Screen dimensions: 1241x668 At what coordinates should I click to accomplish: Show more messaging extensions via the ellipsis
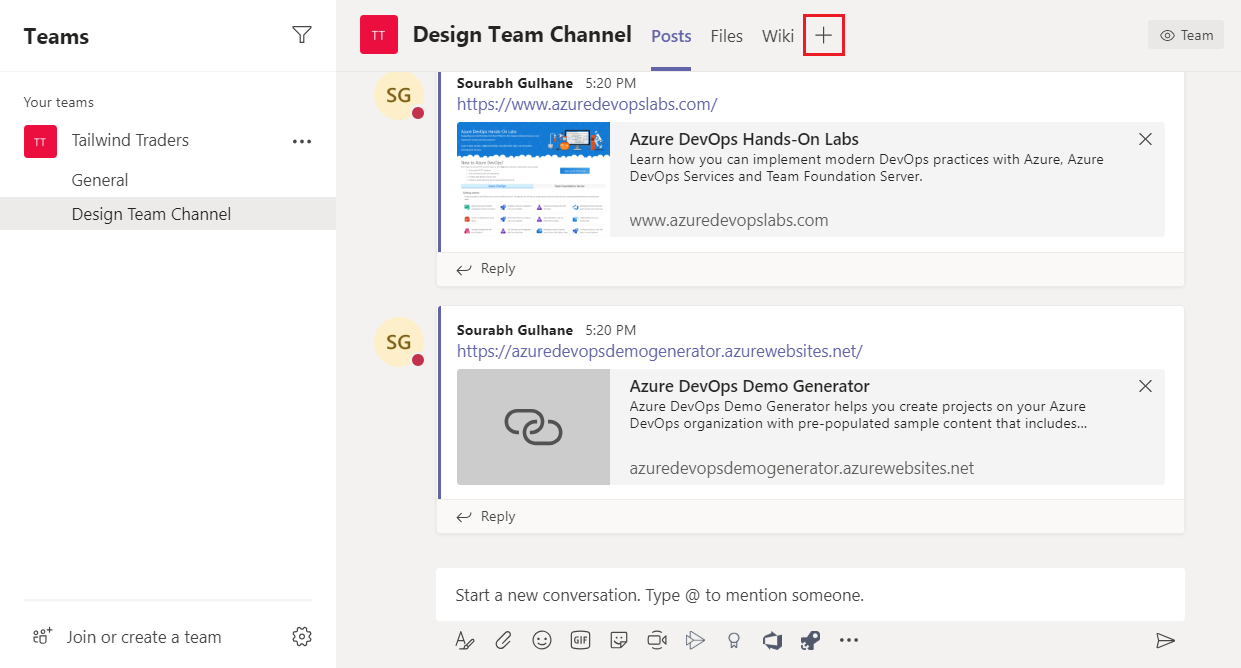(x=849, y=640)
